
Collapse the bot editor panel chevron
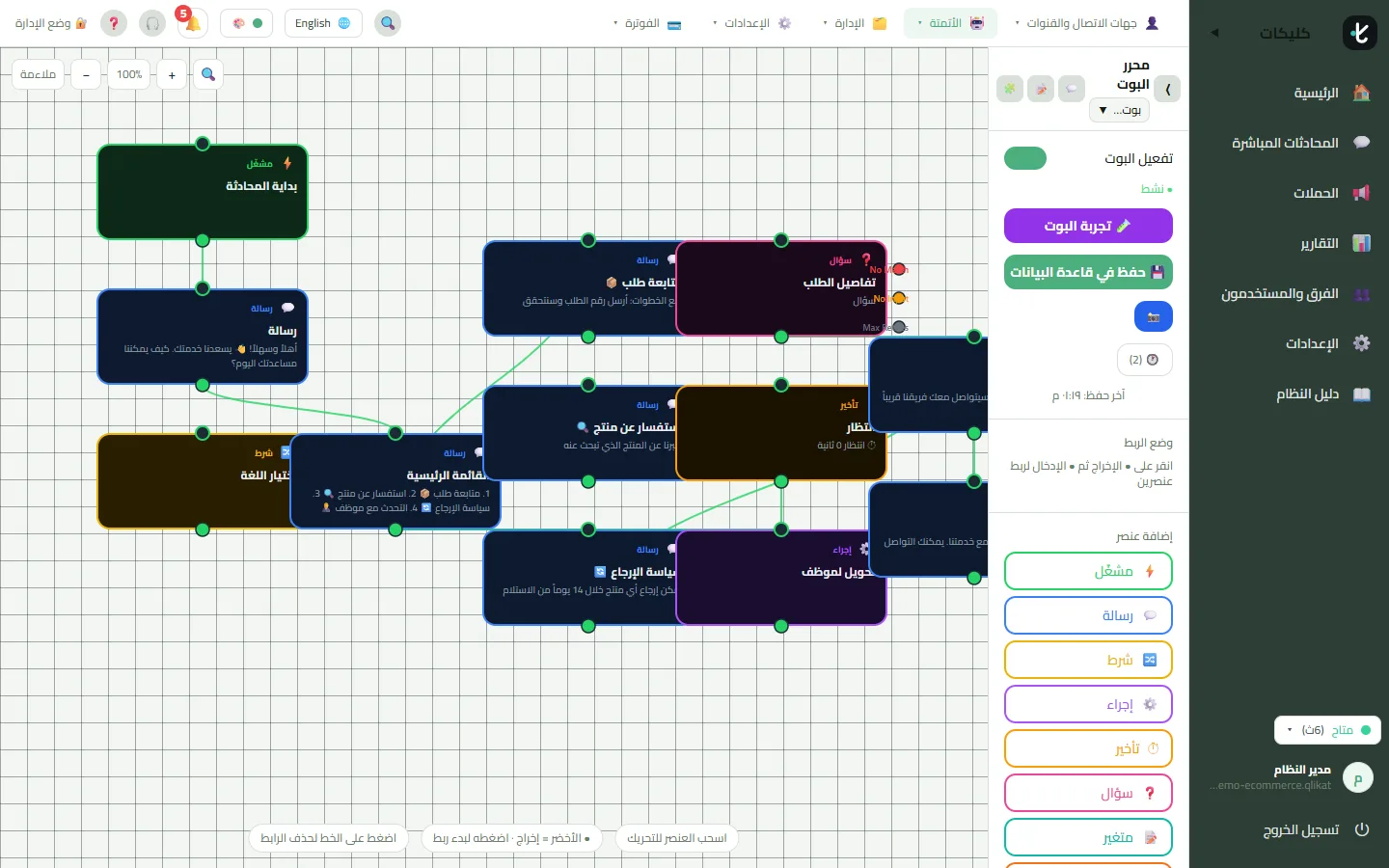pos(1167,89)
